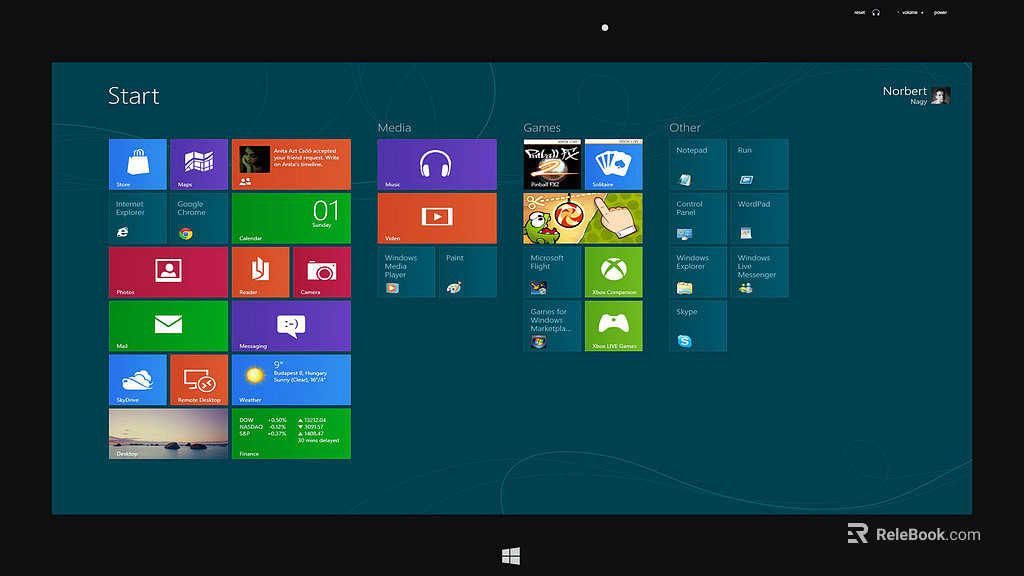Open Internet Explorer tile
The image size is (1024, 576).
(x=138, y=218)
